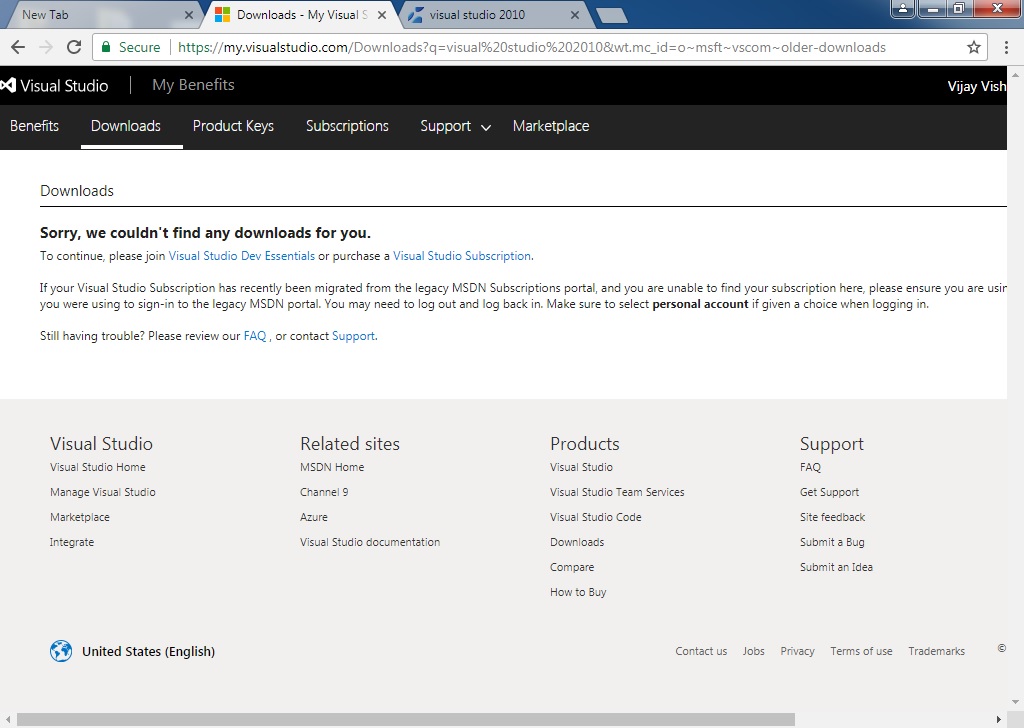Open Chrome three-dot menu

pyautogui.click(x=1006, y=47)
